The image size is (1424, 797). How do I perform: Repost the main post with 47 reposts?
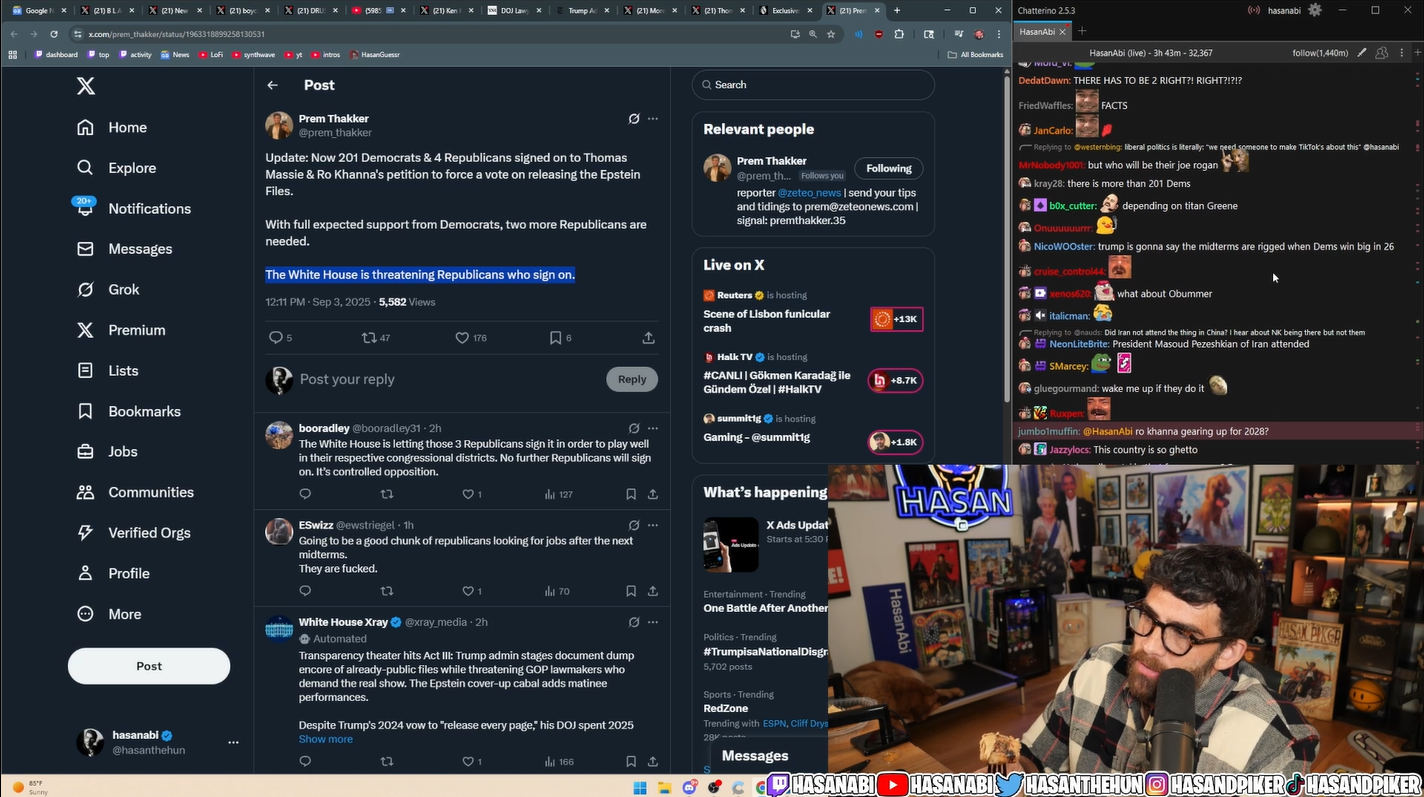(x=369, y=338)
